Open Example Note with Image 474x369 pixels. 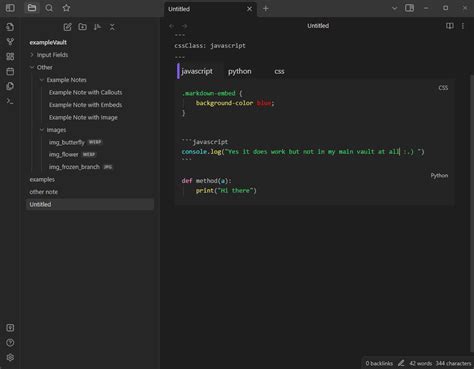point(83,117)
